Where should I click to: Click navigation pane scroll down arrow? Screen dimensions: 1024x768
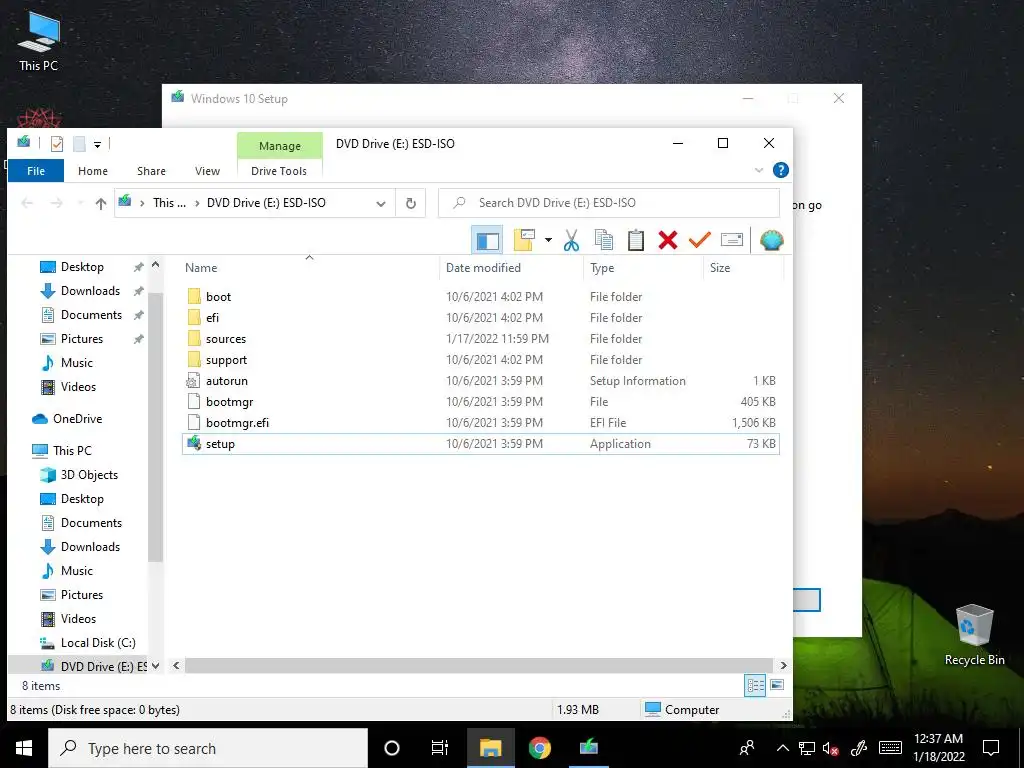coord(155,666)
